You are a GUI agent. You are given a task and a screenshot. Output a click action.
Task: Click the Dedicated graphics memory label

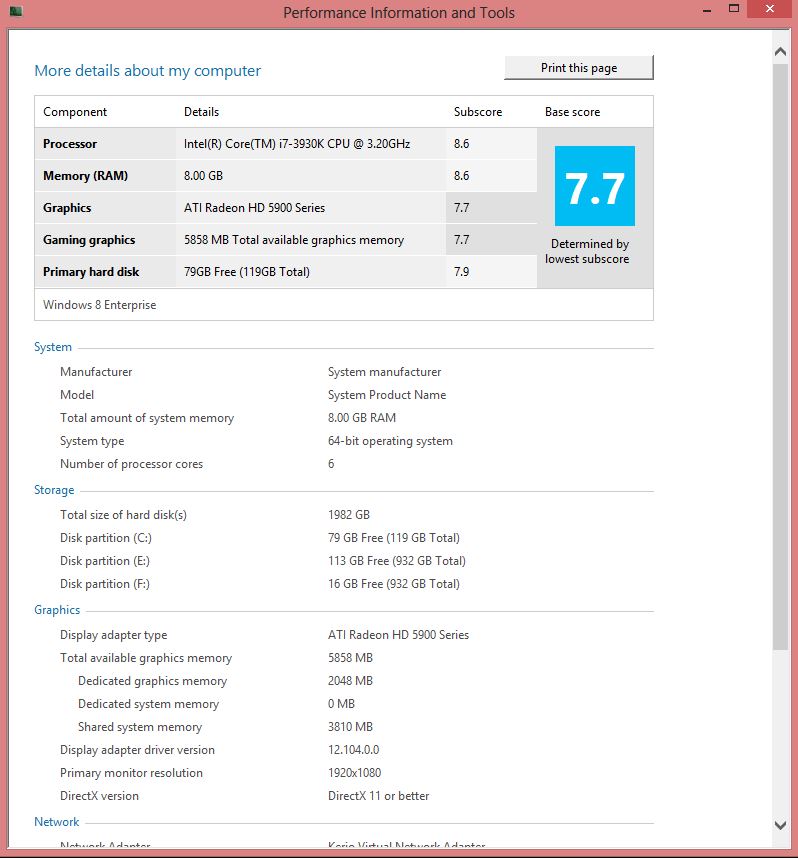pos(152,681)
